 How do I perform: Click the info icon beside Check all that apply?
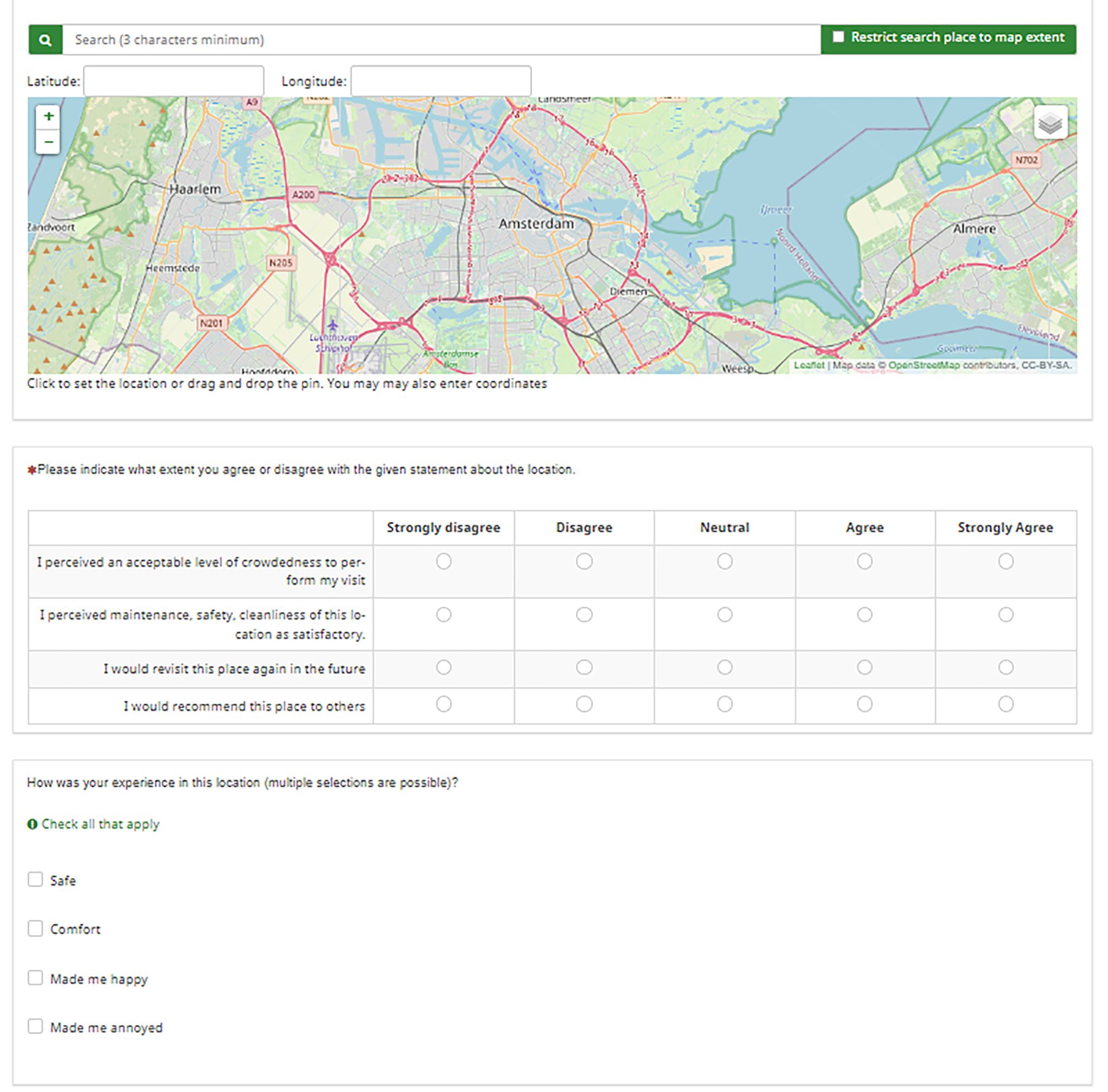pyautogui.click(x=32, y=824)
